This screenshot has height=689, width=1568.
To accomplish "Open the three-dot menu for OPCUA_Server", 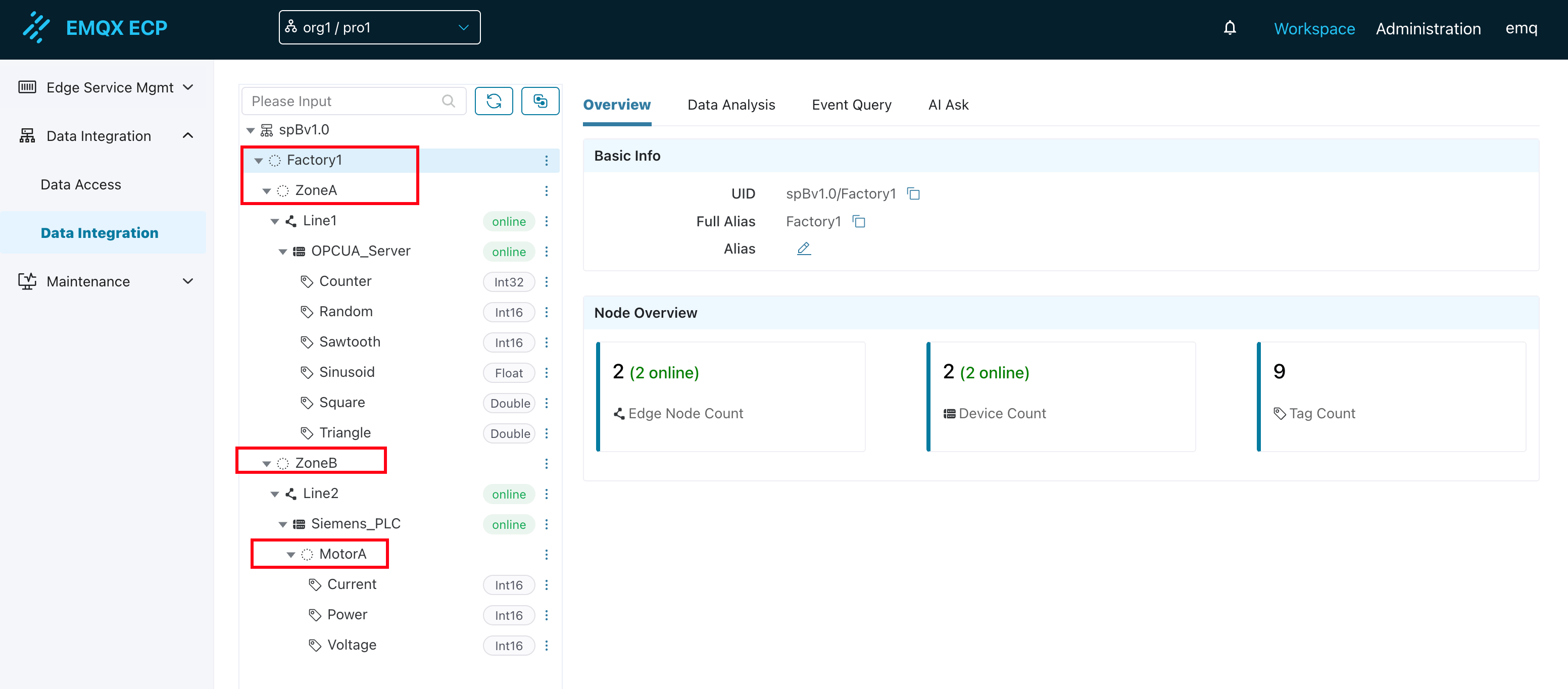I will coord(546,252).
